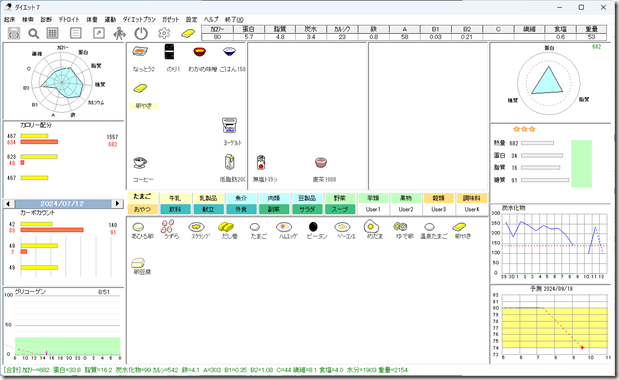Image resolution: width=619 pixels, height=380 pixels.
Task: Click the export arrow toolbar icon
Action: coord(99,33)
